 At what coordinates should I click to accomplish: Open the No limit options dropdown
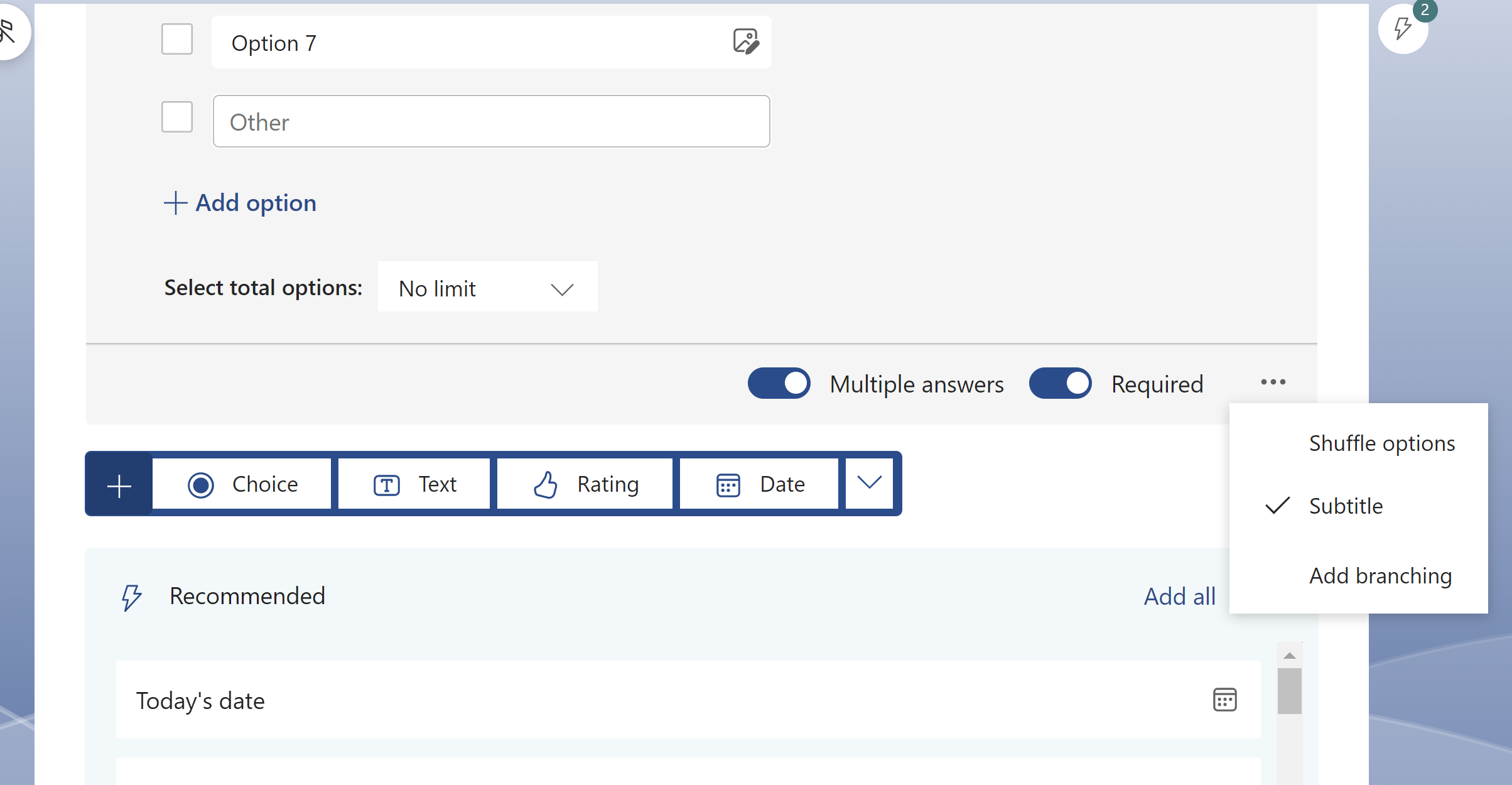point(487,288)
